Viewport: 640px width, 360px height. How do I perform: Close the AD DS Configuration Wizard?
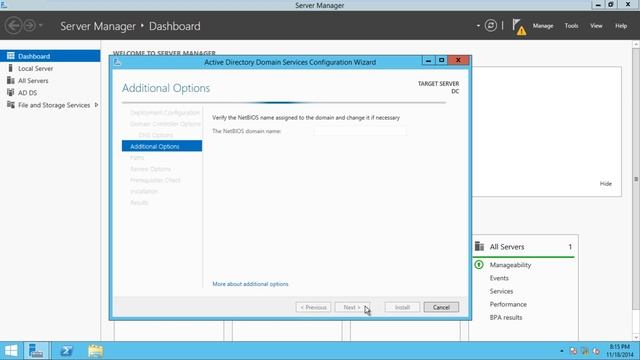[458, 60]
